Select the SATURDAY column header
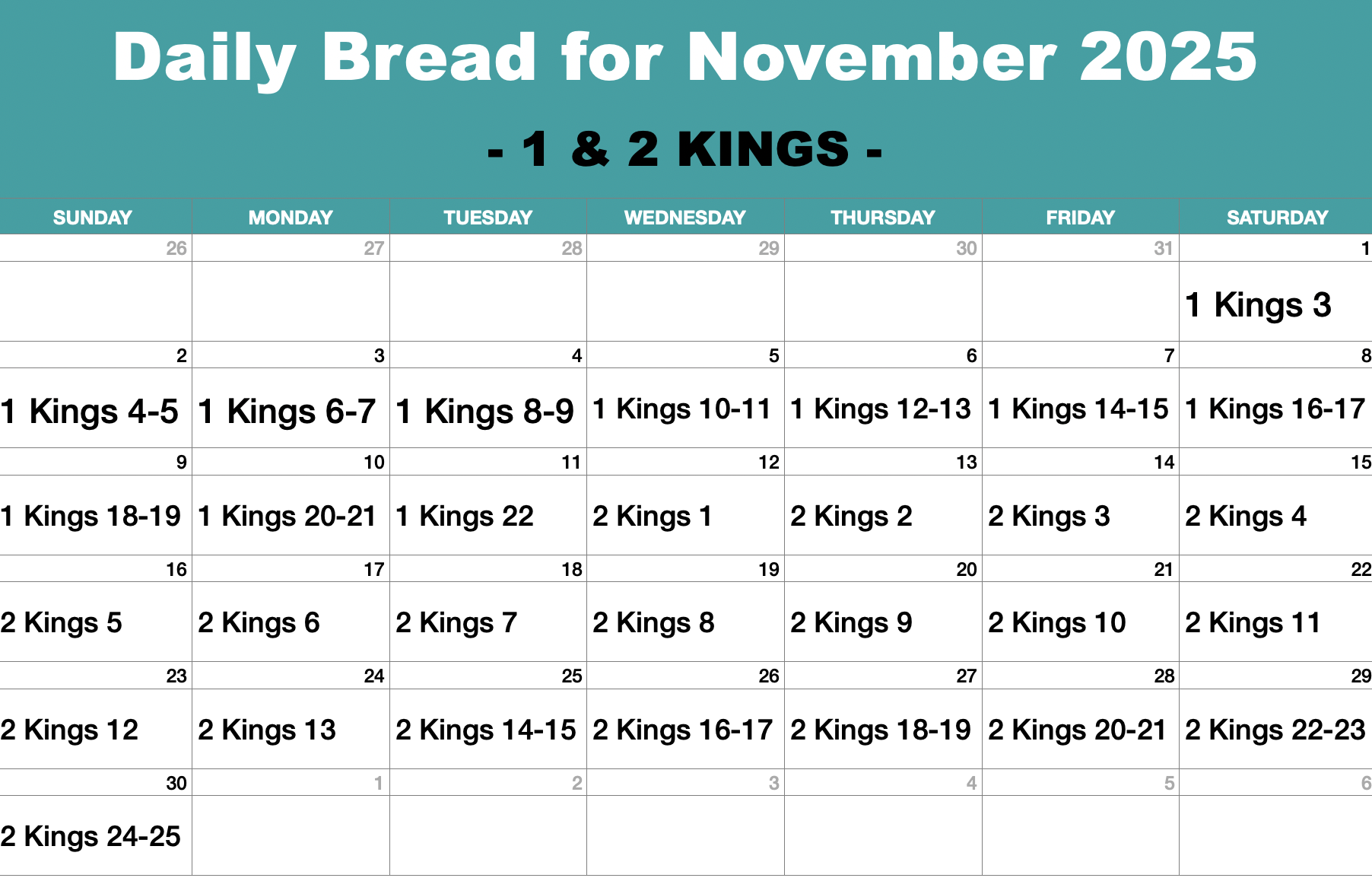The height and width of the screenshot is (878, 1372). (x=1277, y=218)
